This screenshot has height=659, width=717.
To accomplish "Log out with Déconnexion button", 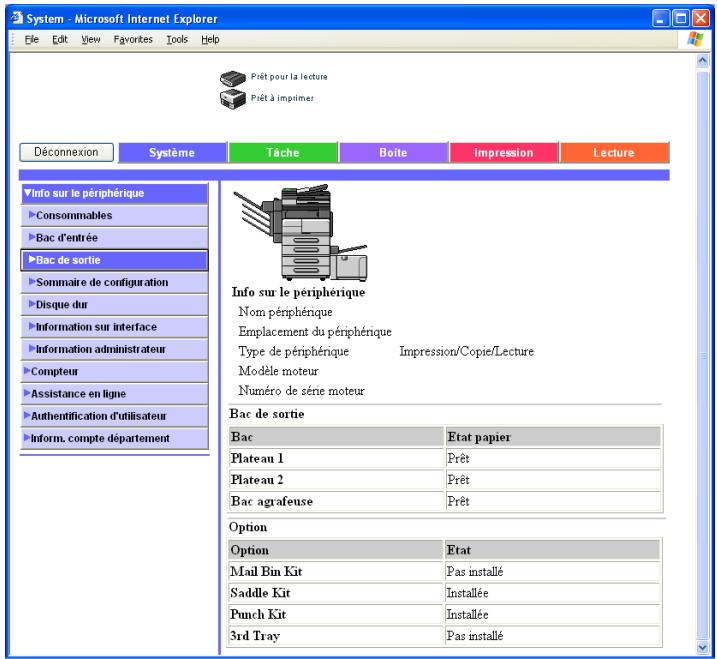I will [66, 152].
